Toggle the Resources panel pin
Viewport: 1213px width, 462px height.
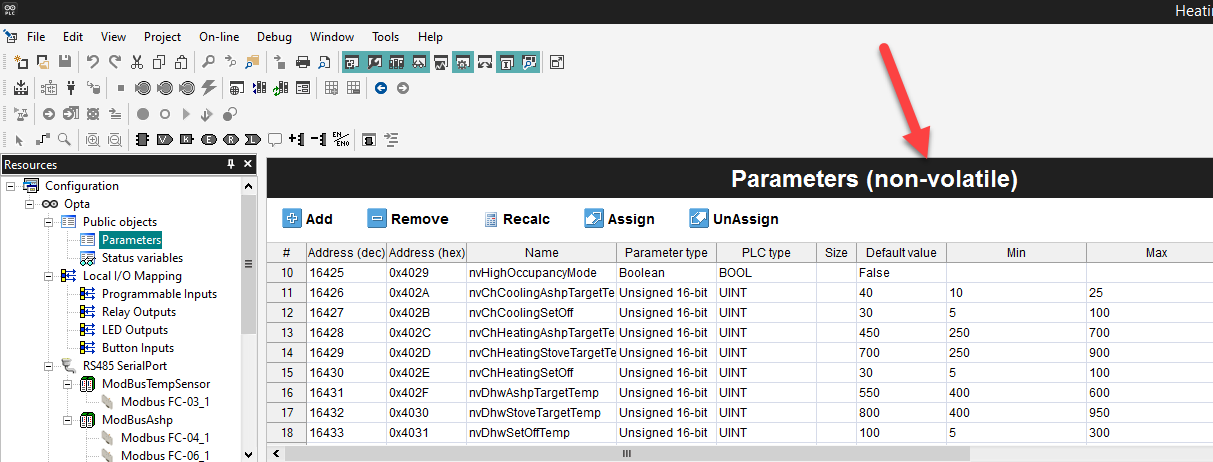tap(231, 165)
